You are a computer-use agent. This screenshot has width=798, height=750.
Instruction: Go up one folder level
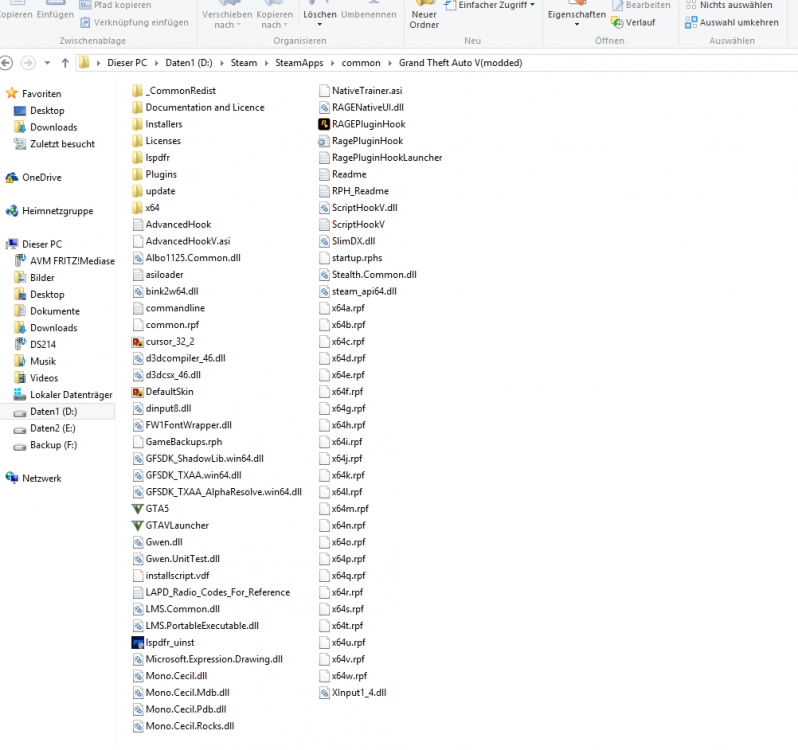(x=65, y=63)
